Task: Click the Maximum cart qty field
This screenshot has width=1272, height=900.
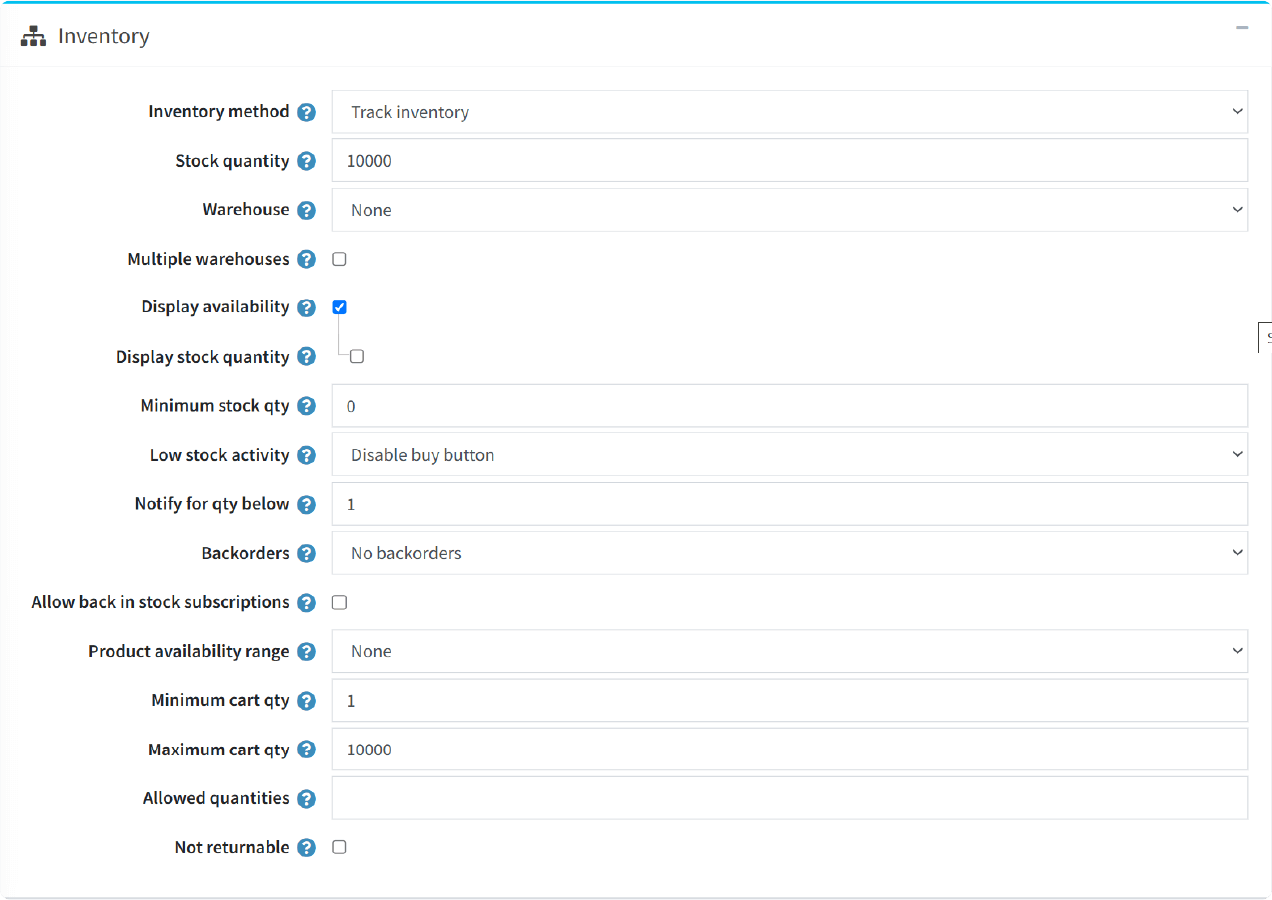Action: click(x=789, y=749)
